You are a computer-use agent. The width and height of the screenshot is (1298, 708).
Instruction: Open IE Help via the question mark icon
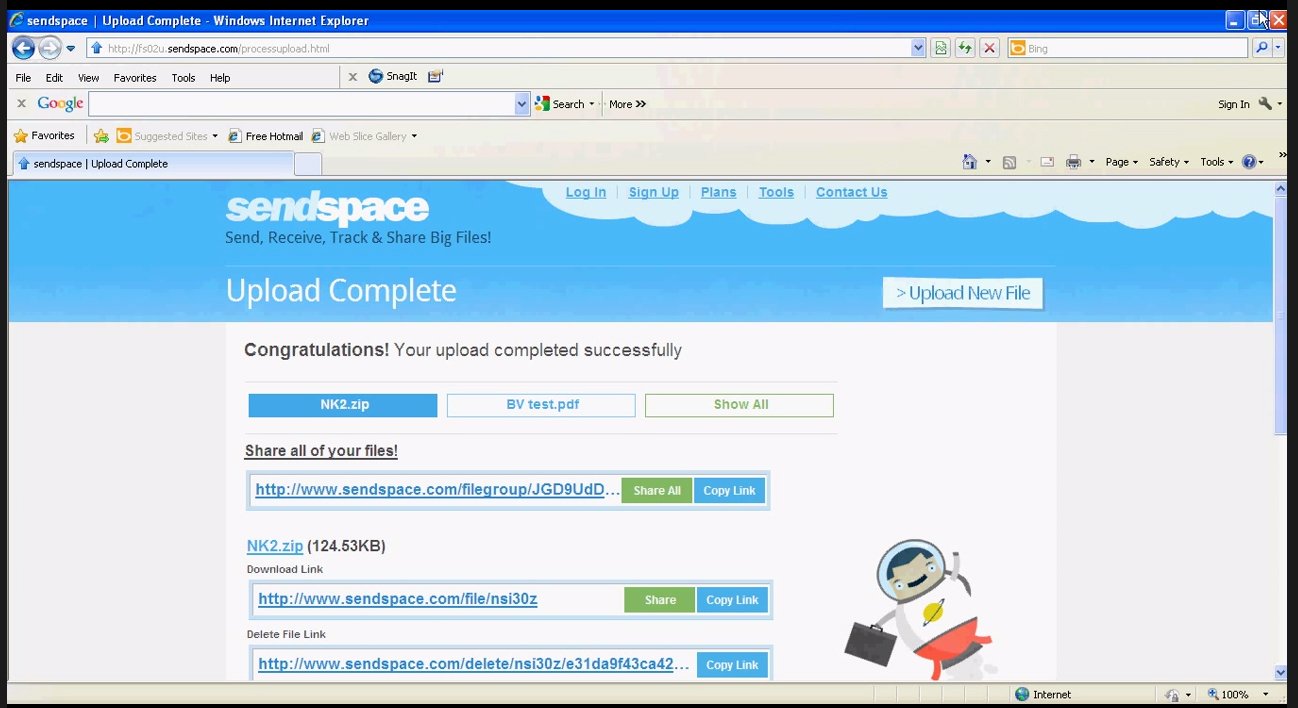point(1251,161)
